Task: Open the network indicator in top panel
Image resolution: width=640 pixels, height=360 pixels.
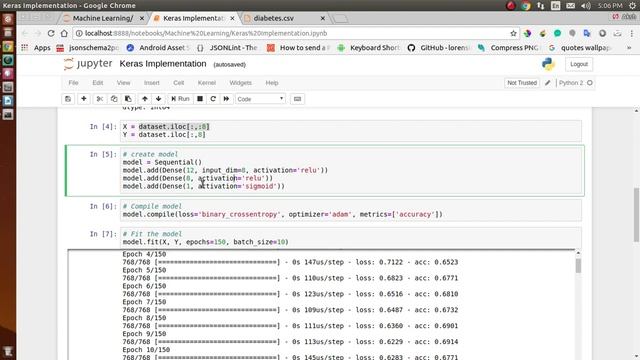Action: (x=540, y=5)
